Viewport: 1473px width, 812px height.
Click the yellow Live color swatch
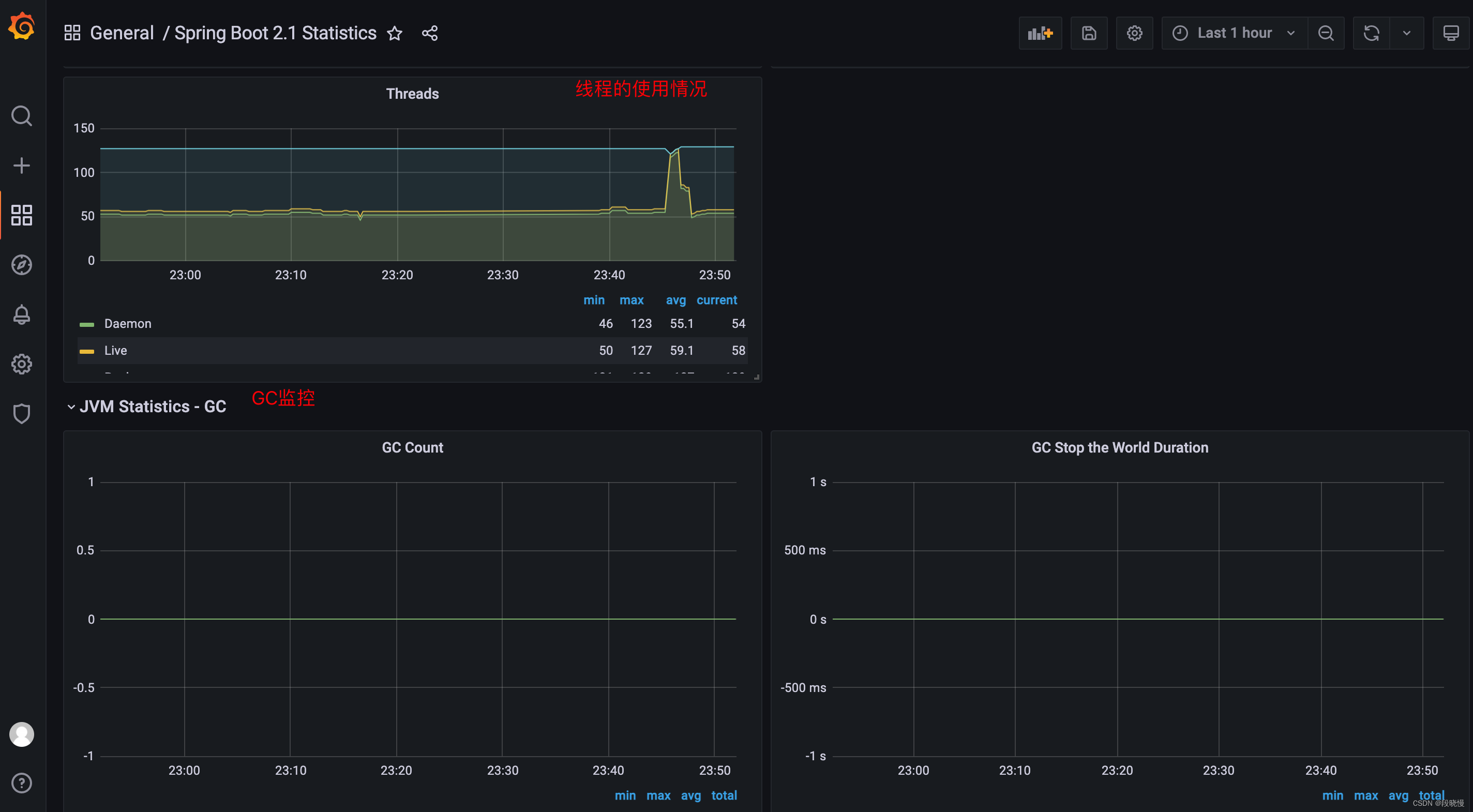pos(87,352)
